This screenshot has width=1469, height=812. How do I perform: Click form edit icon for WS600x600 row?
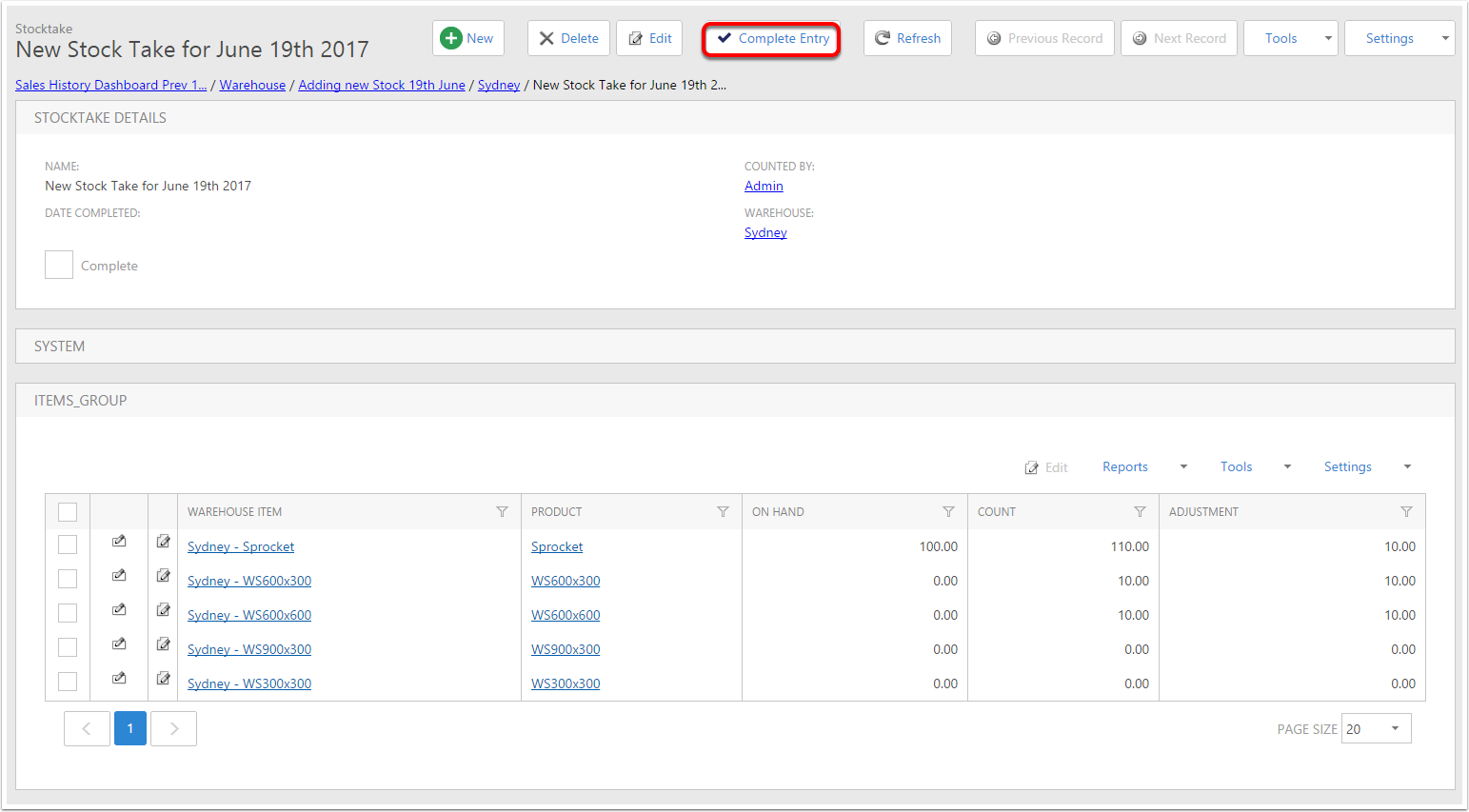(164, 610)
